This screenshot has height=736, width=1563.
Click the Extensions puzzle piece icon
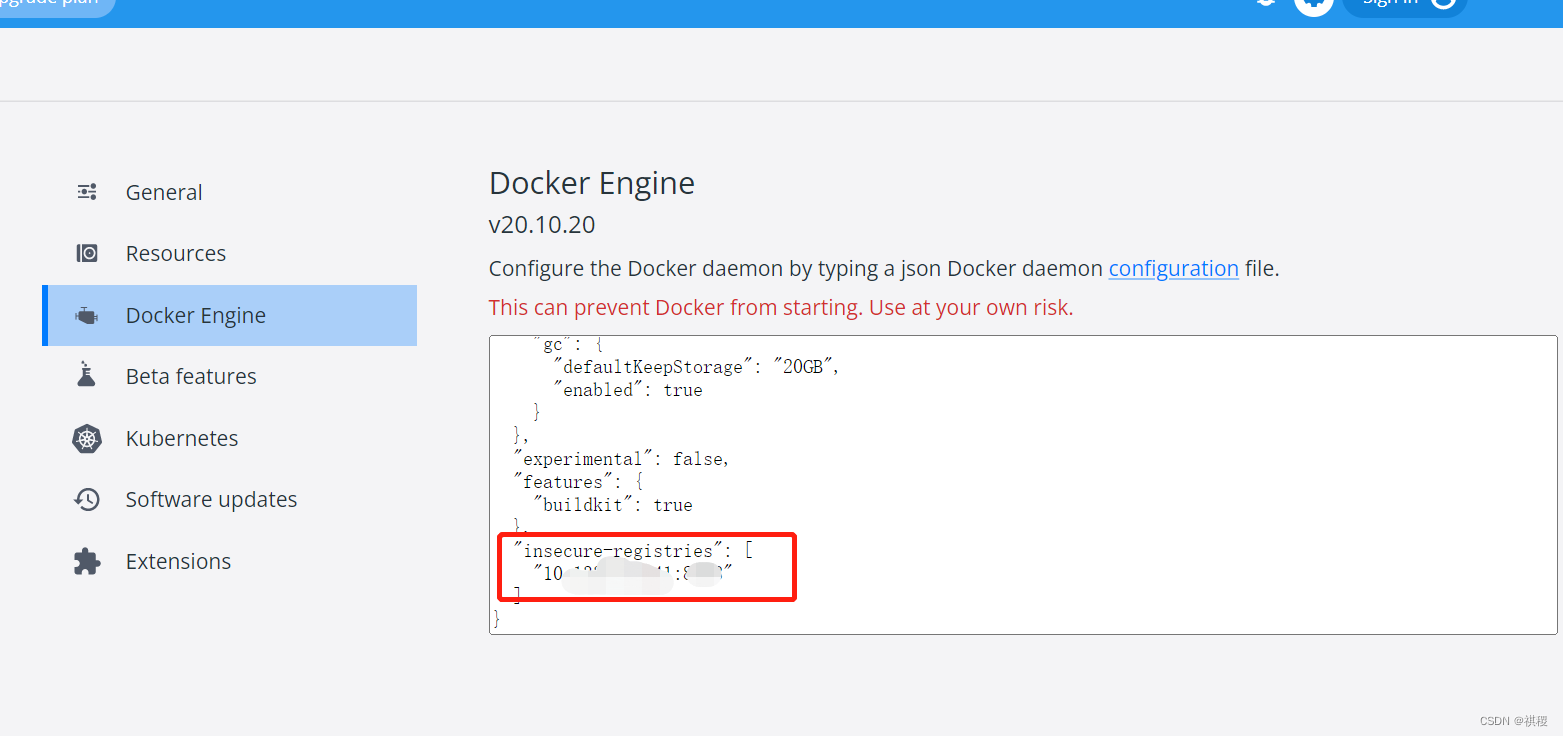point(87,561)
